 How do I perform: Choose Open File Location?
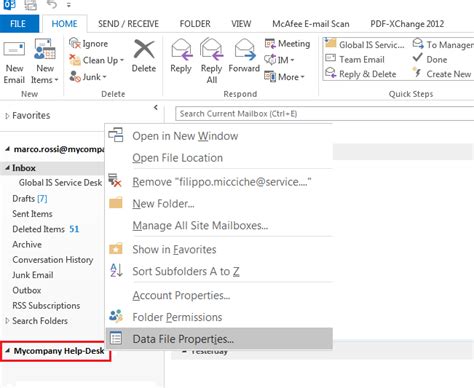[x=219, y=158]
